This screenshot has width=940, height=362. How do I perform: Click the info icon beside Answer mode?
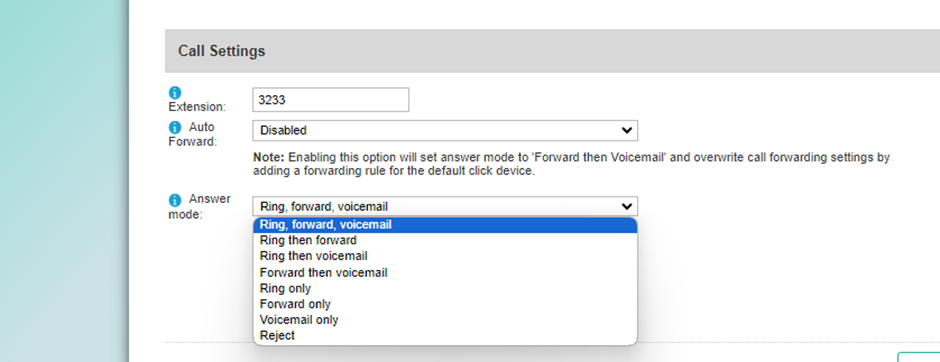click(174, 200)
